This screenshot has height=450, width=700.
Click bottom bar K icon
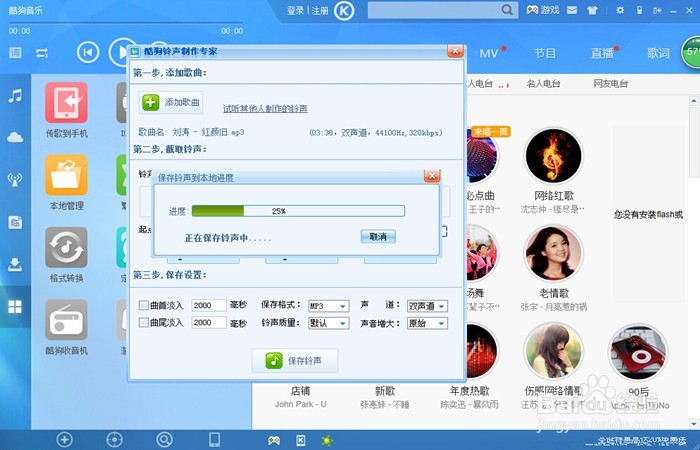[301, 441]
